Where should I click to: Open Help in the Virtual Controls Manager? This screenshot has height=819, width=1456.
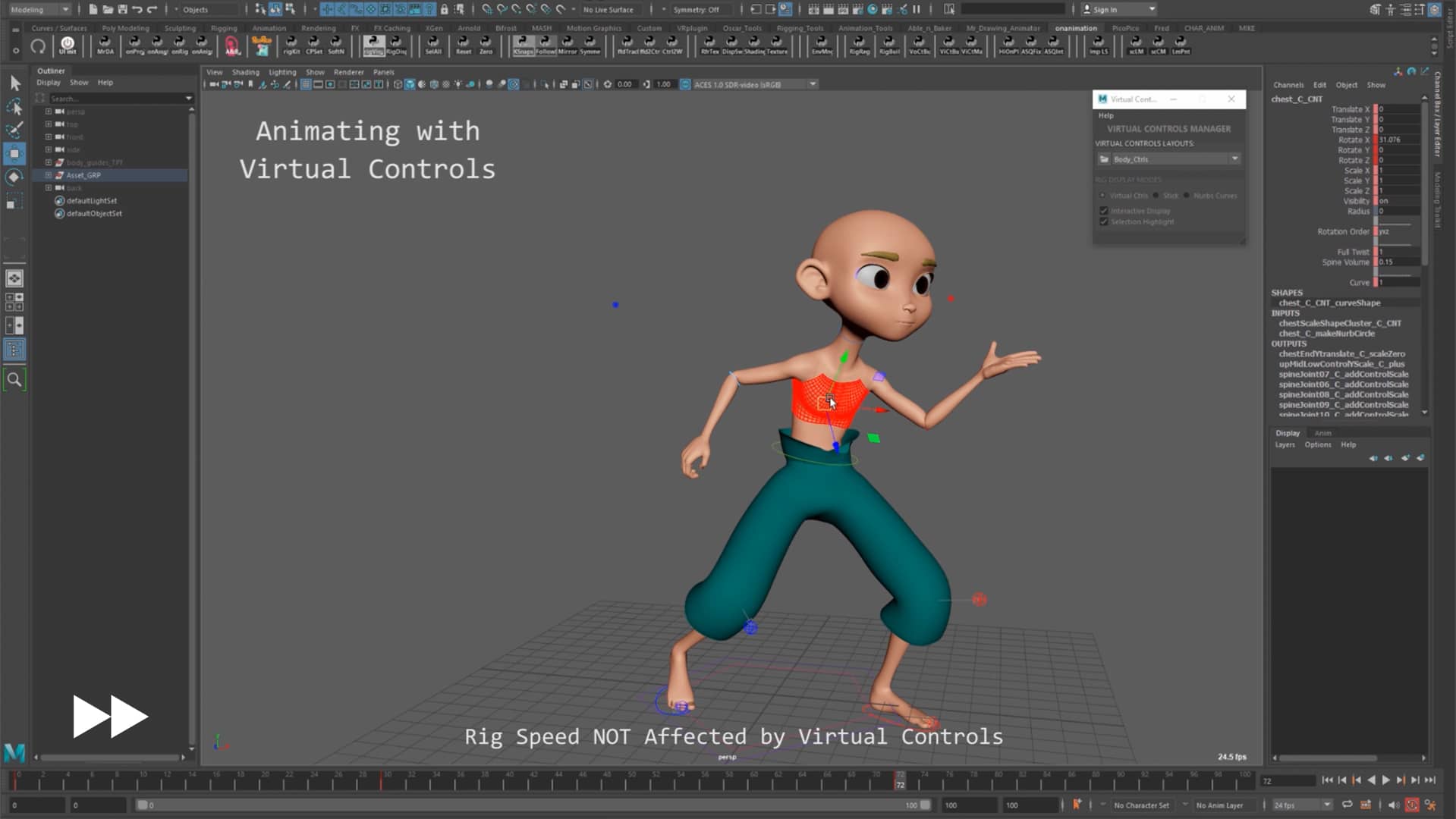[x=1105, y=115]
